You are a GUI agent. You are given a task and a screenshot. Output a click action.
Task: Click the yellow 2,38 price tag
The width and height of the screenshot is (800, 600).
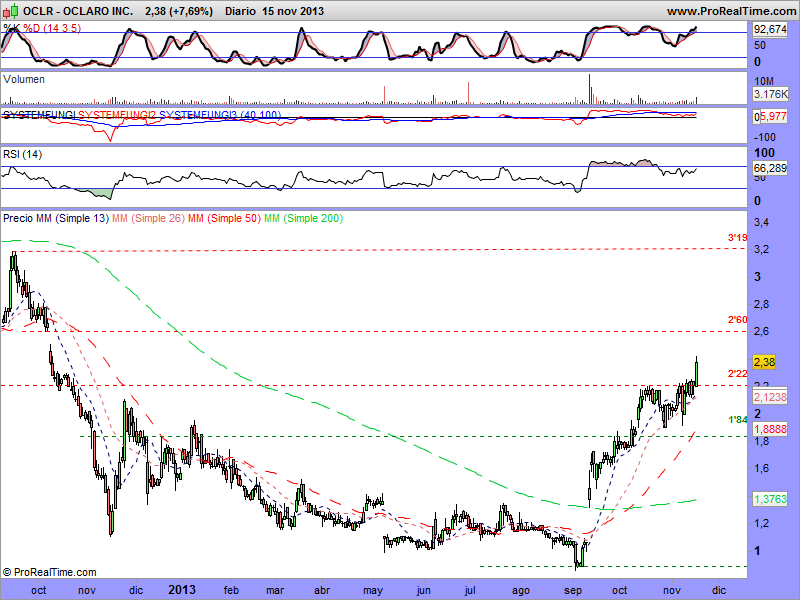click(x=764, y=362)
